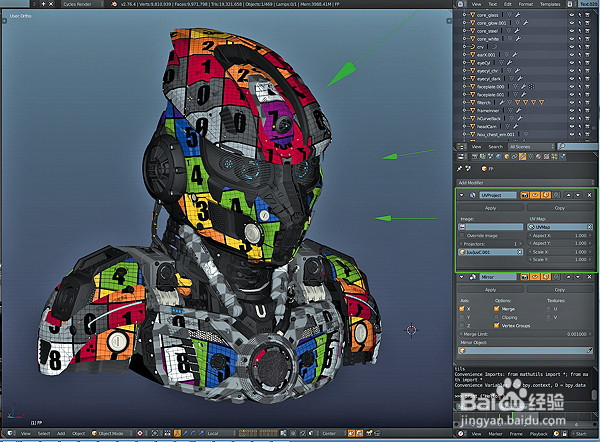Open the World properties tab icon
The height and width of the screenshot is (442, 600).
click(499, 157)
